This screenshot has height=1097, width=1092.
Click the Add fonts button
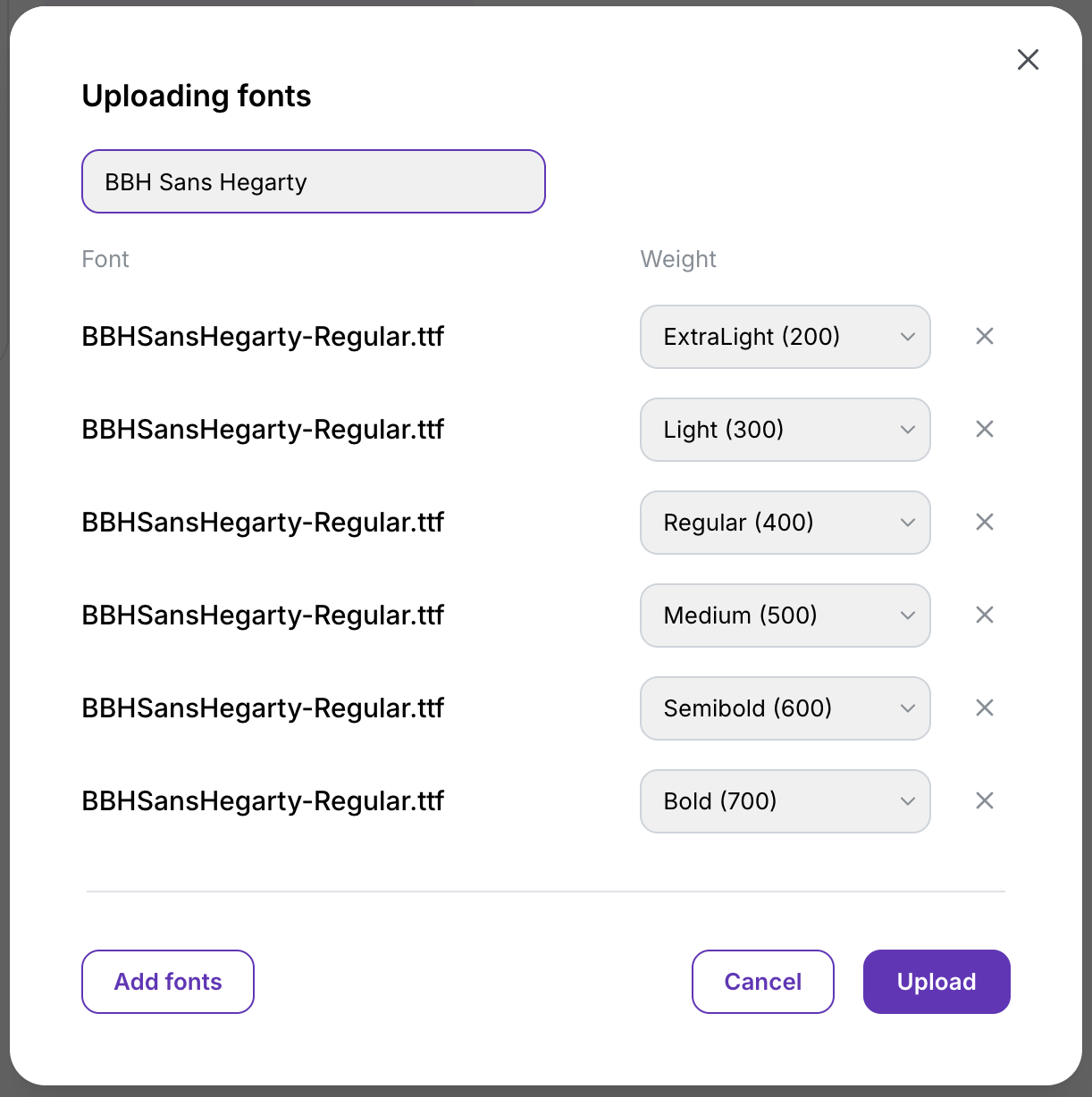tap(168, 982)
